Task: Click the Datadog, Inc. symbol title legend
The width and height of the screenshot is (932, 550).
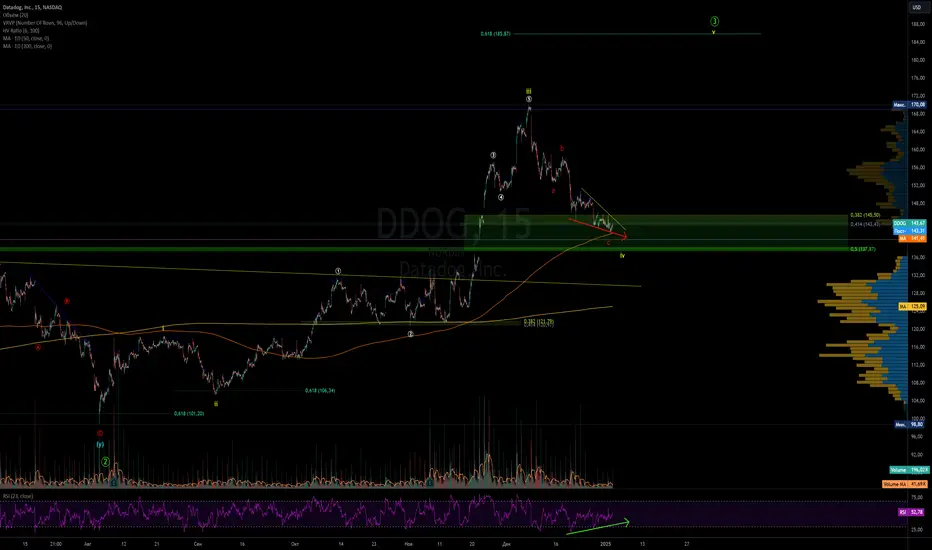Action: coord(32,7)
